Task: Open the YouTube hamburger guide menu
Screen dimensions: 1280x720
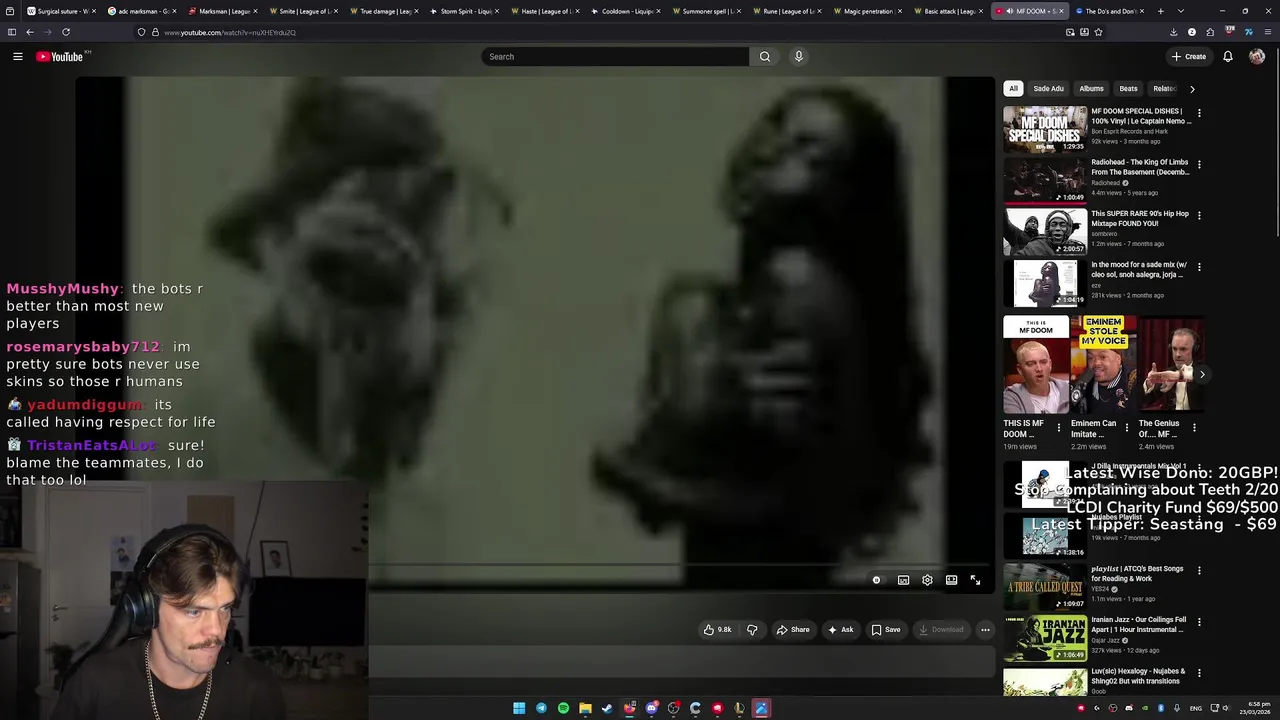Action: [18, 57]
